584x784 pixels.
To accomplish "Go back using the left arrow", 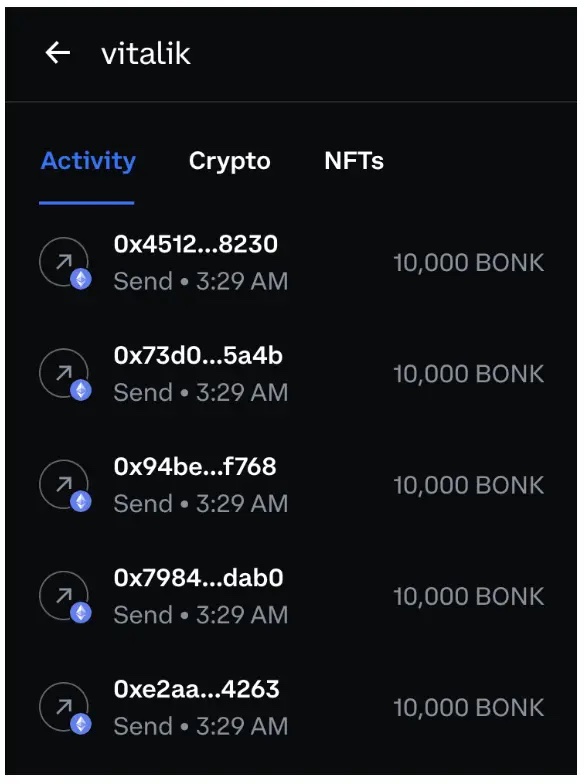I will (58, 52).
